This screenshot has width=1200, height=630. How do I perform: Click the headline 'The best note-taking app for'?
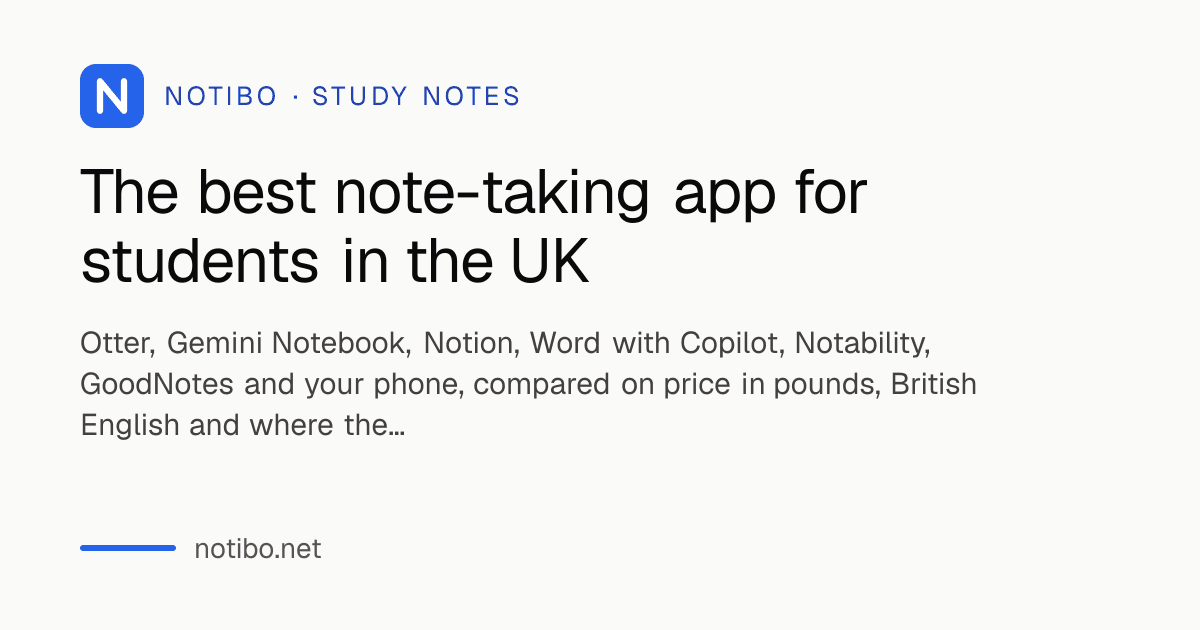coord(473,193)
